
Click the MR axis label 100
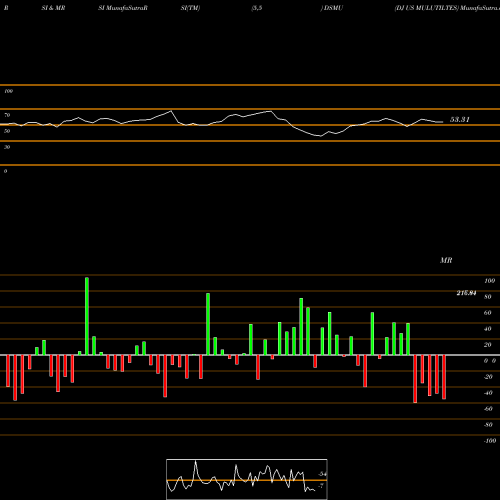[489, 281]
